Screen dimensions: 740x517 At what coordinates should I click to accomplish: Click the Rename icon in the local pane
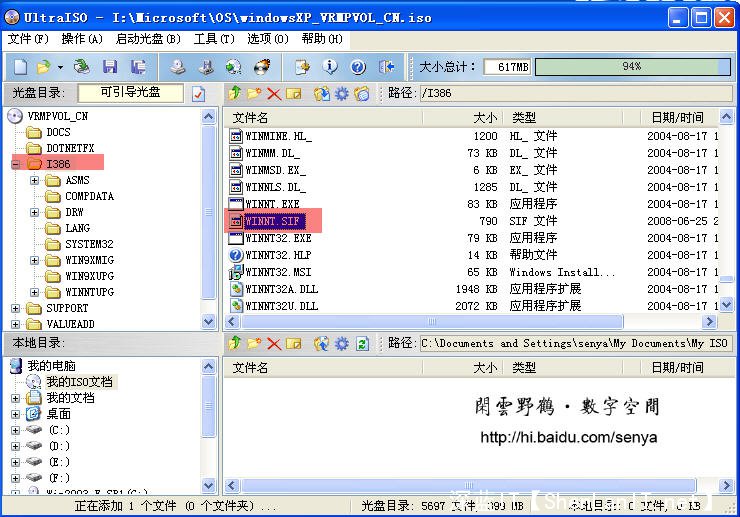(x=294, y=343)
